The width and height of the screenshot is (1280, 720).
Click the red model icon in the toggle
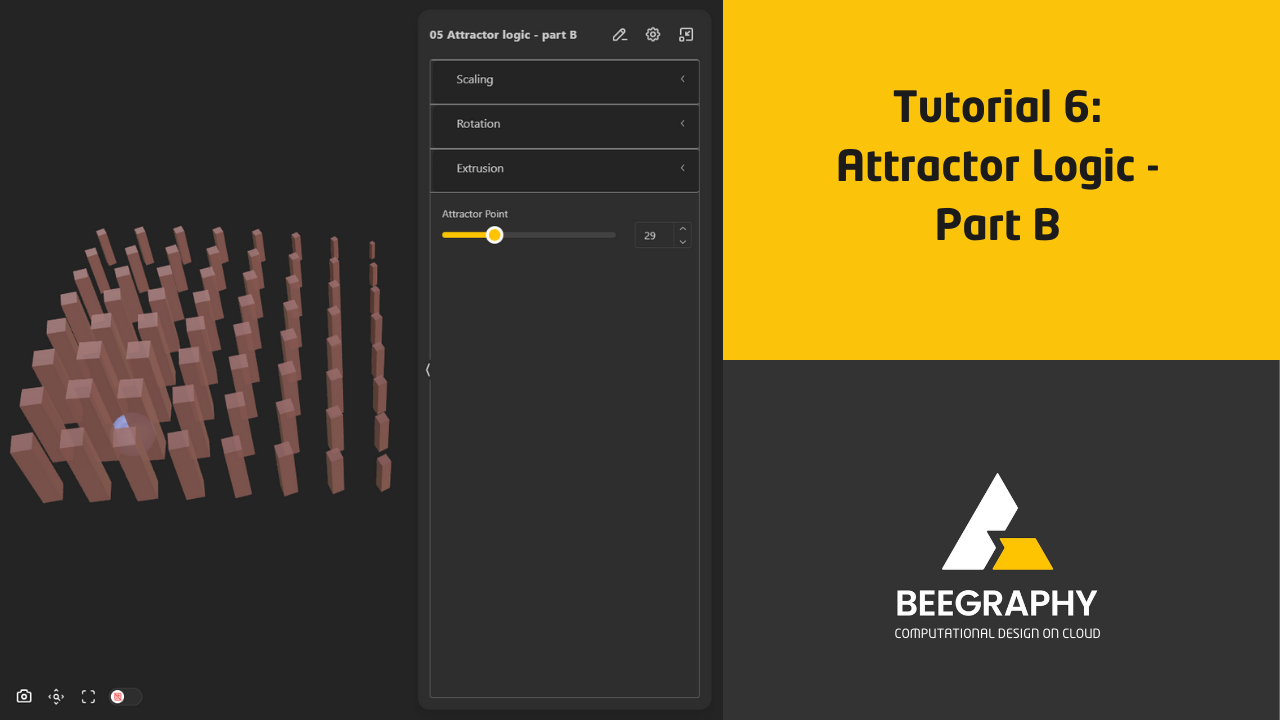pos(117,696)
